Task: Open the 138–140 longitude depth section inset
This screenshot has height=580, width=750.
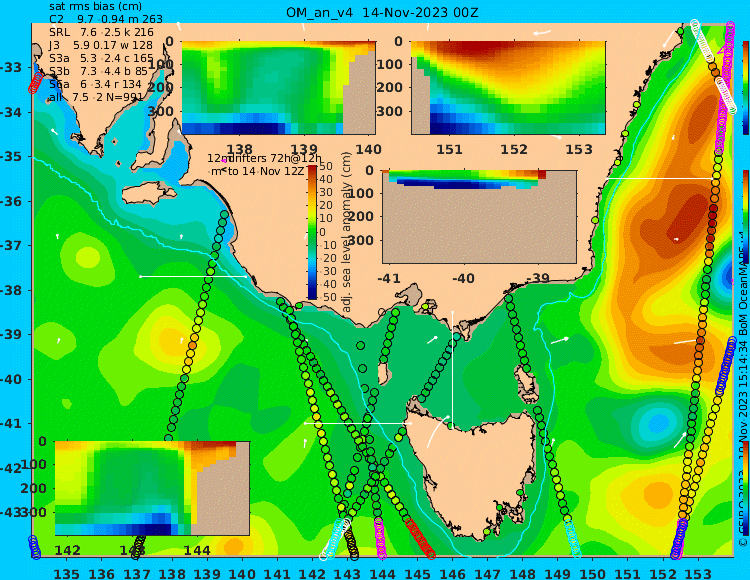Action: (x=278, y=88)
